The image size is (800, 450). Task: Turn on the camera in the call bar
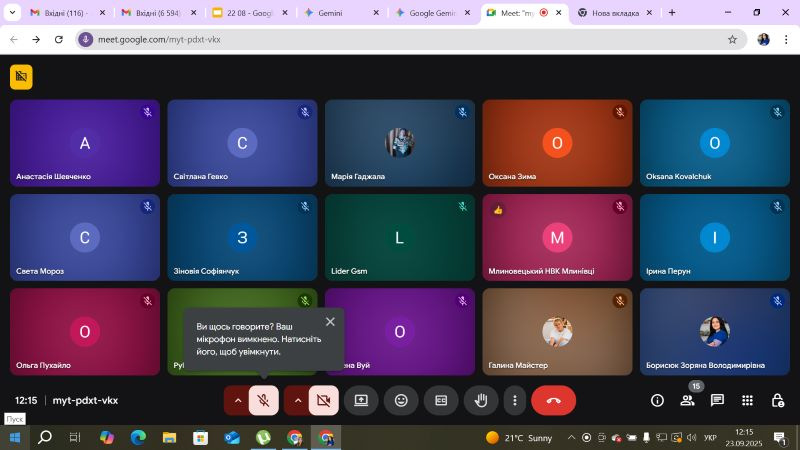coord(323,400)
